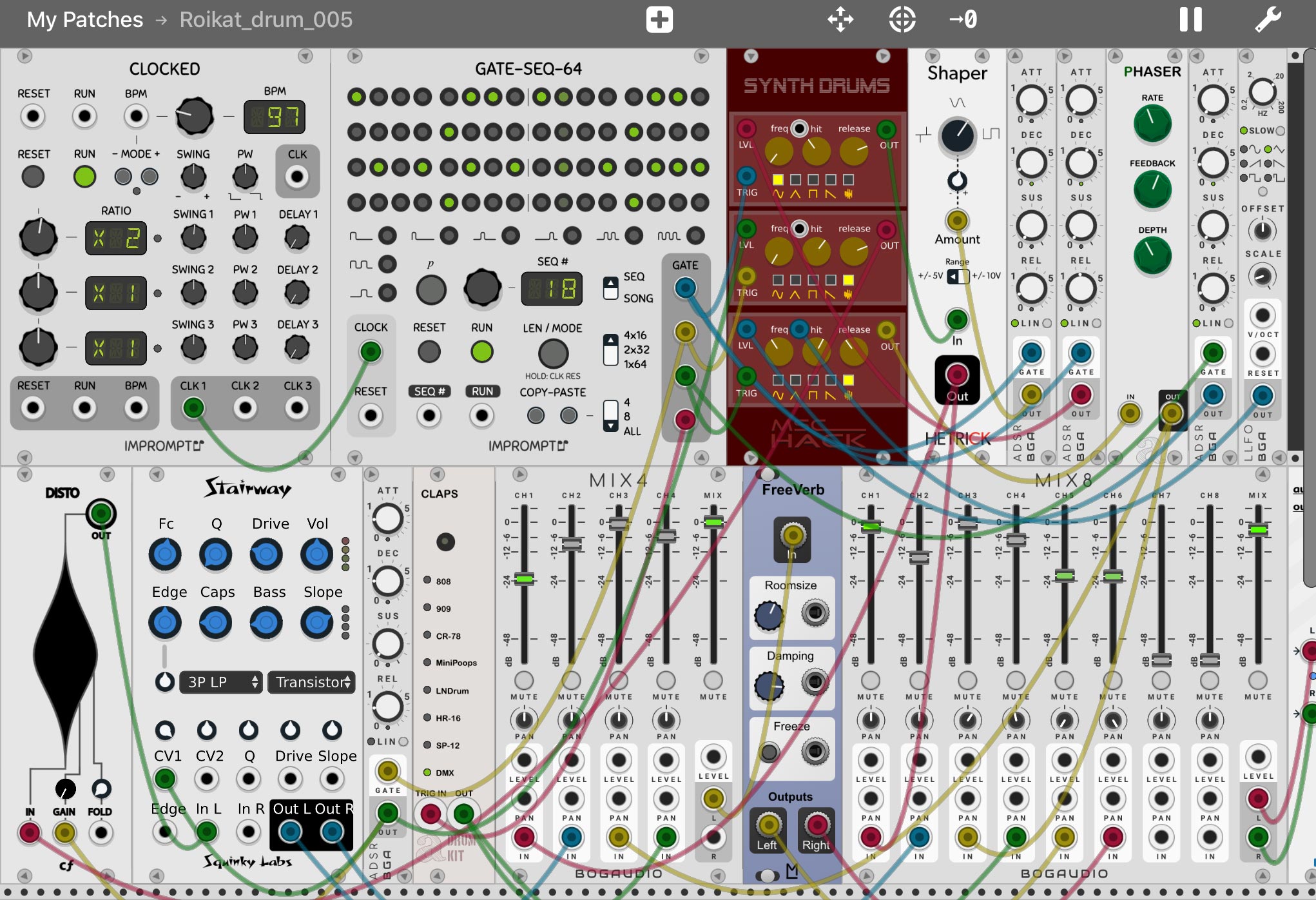Click the MIX master fader on MIX8
1316x900 pixels.
click(1258, 530)
